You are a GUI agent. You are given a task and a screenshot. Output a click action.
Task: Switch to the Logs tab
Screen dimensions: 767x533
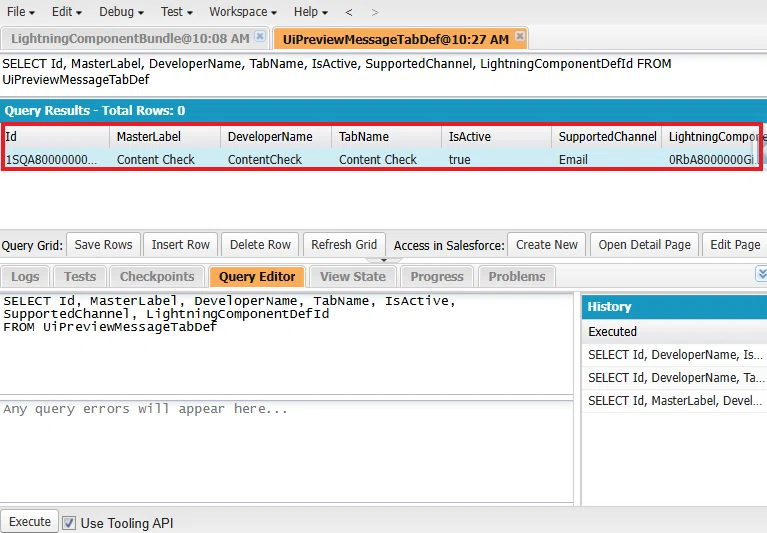[25, 277]
